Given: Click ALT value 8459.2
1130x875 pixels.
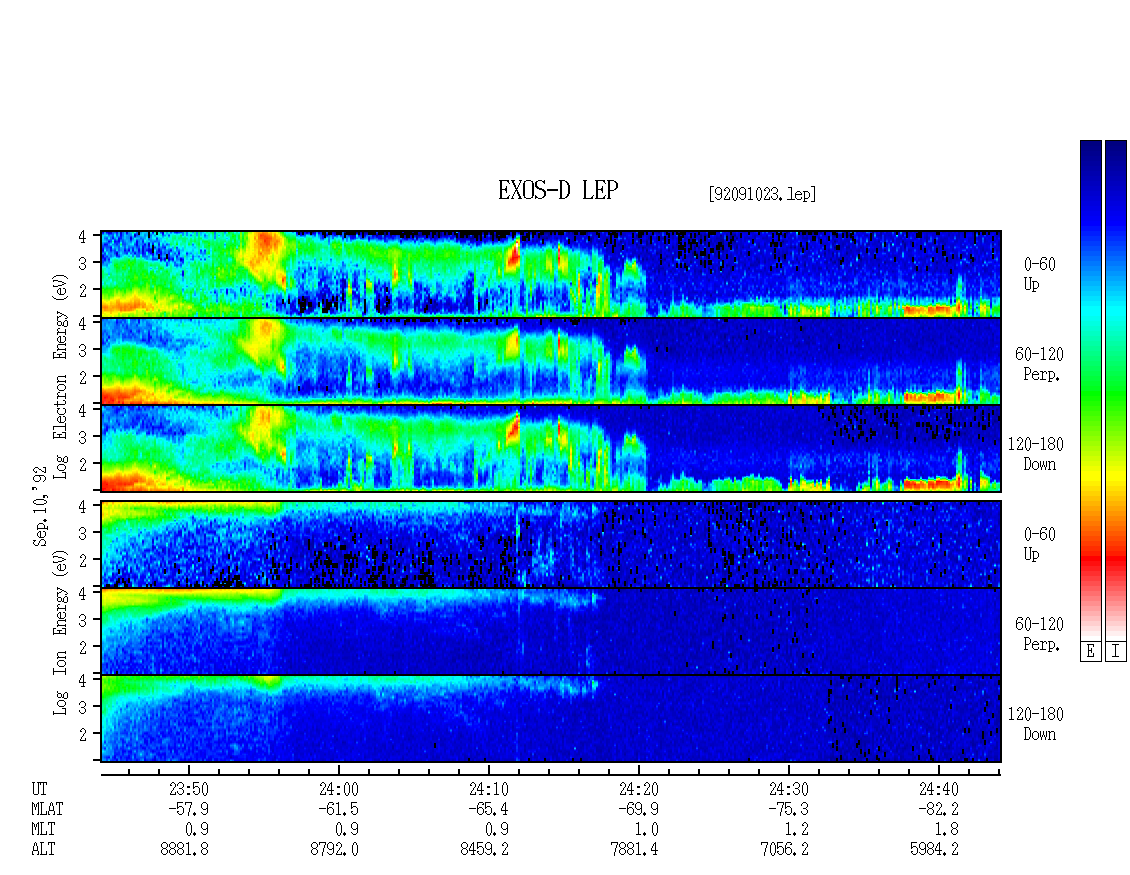Looking at the screenshot, I should [484, 850].
